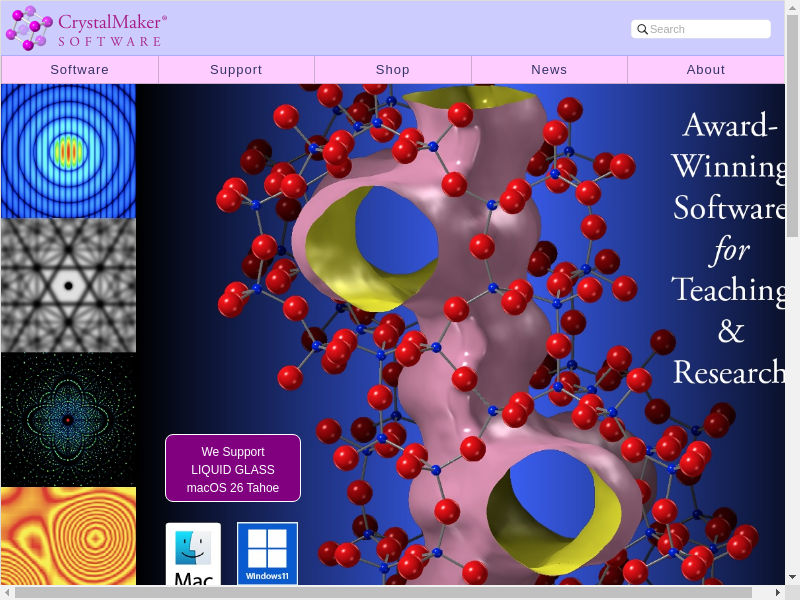Click the CrystalMaker molecule logo icon
Screen dimensions: 800x600
(x=28, y=28)
